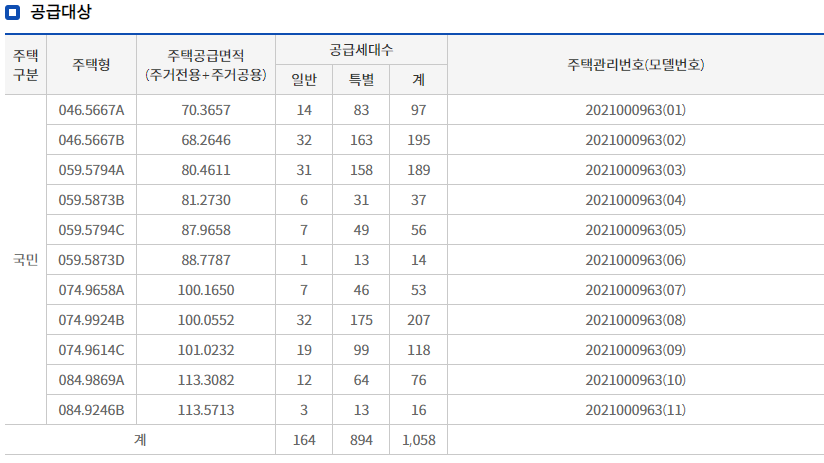Click model number 2021000963(08)
This screenshot has width=824, height=463.
point(635,320)
